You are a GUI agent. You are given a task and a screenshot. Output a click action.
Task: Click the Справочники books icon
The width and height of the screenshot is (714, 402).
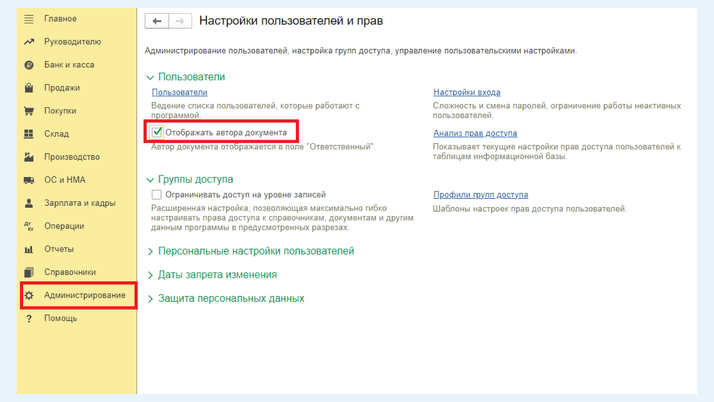[29, 272]
